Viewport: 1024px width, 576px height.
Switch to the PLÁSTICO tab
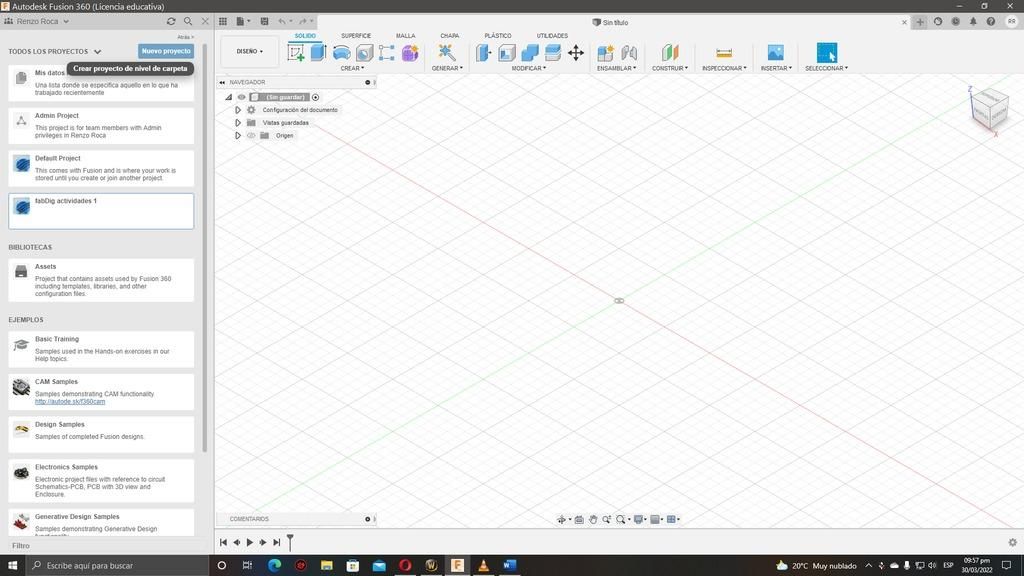pyautogui.click(x=498, y=36)
